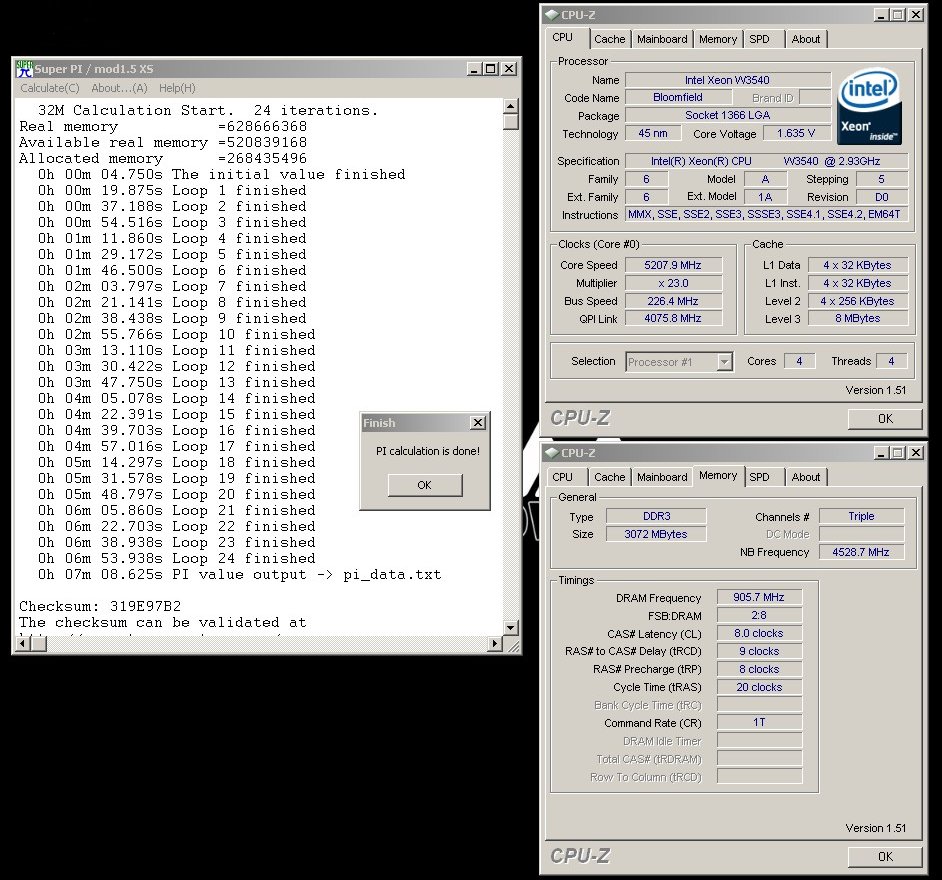The height and width of the screenshot is (880, 942).
Task: Switch to About tab in upper CPU-Z window
Action: 806,39
